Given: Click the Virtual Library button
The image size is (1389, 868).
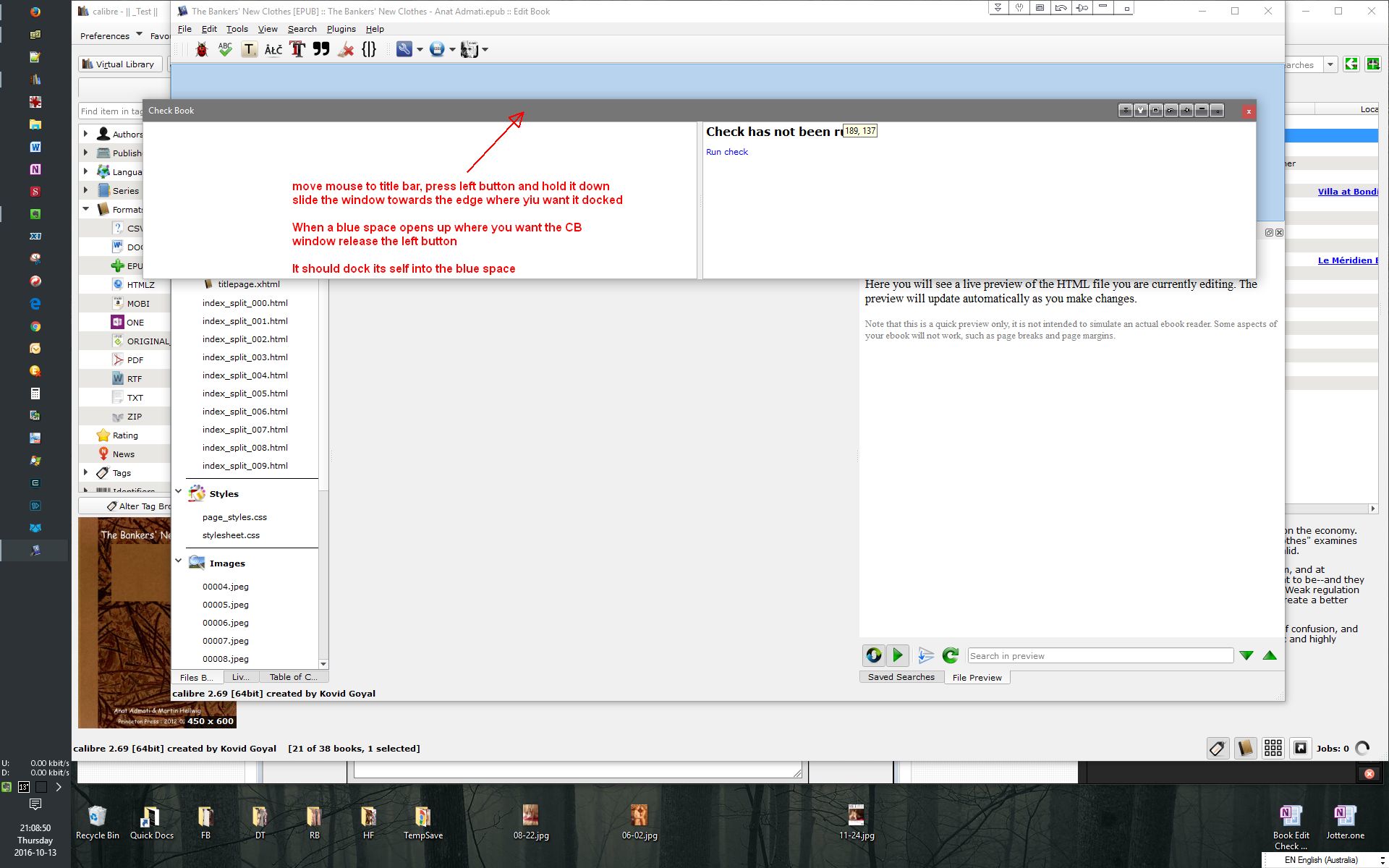Looking at the screenshot, I should pyautogui.click(x=119, y=64).
